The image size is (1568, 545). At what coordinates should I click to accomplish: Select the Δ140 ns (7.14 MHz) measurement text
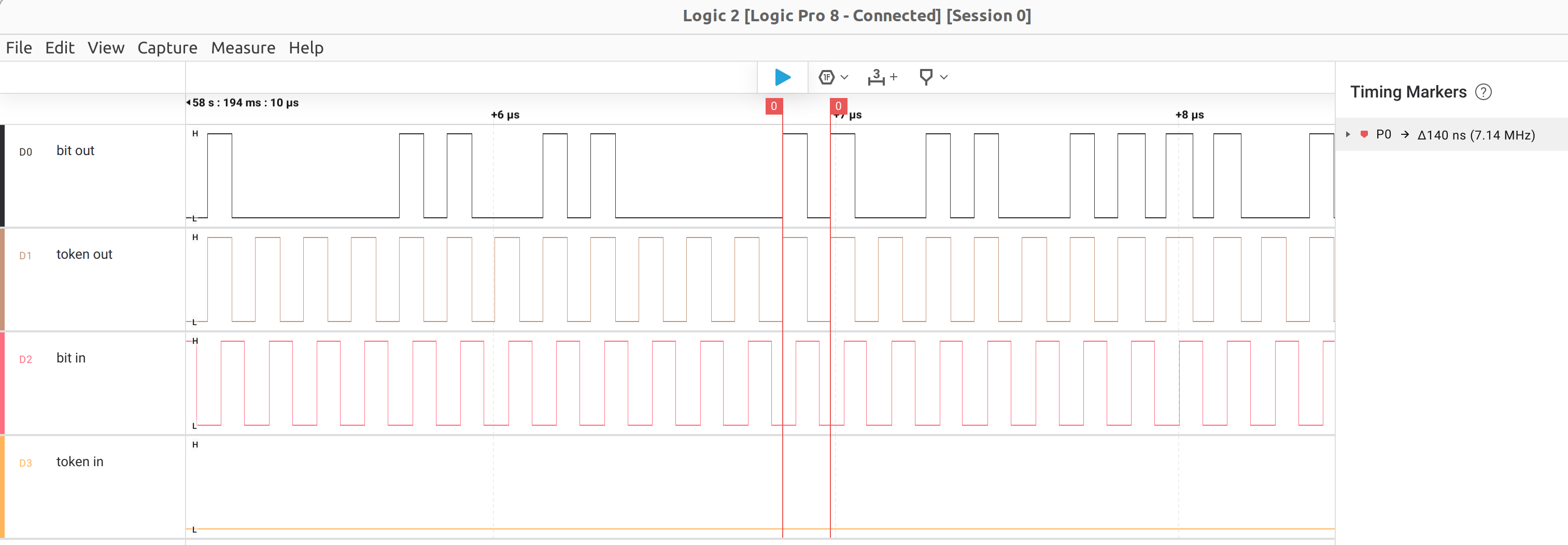click(x=1476, y=135)
